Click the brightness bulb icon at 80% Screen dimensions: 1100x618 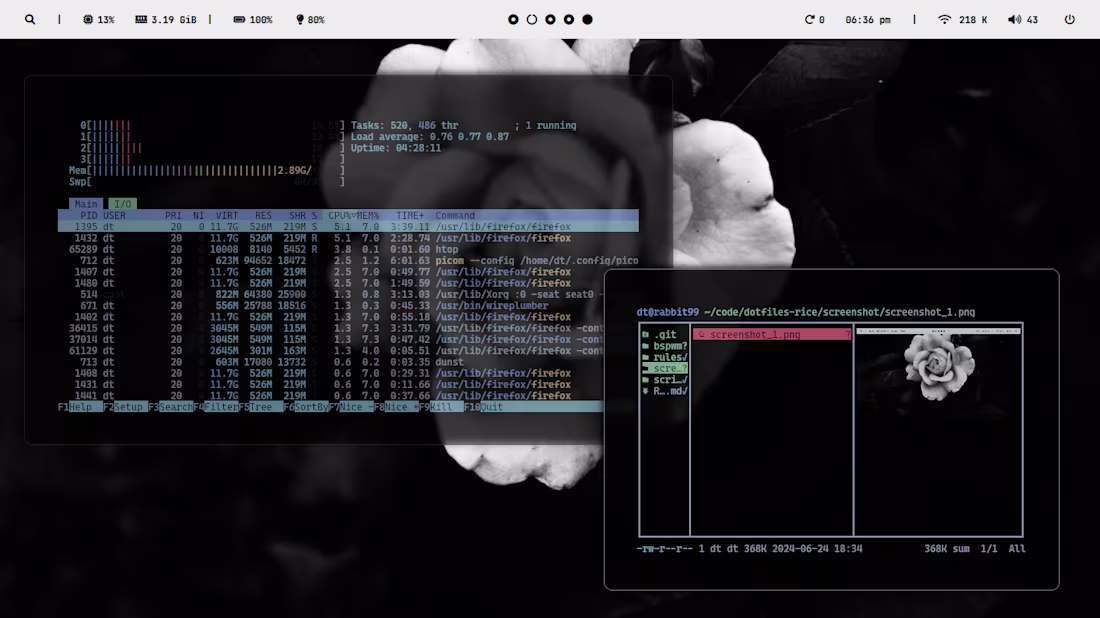(298, 18)
